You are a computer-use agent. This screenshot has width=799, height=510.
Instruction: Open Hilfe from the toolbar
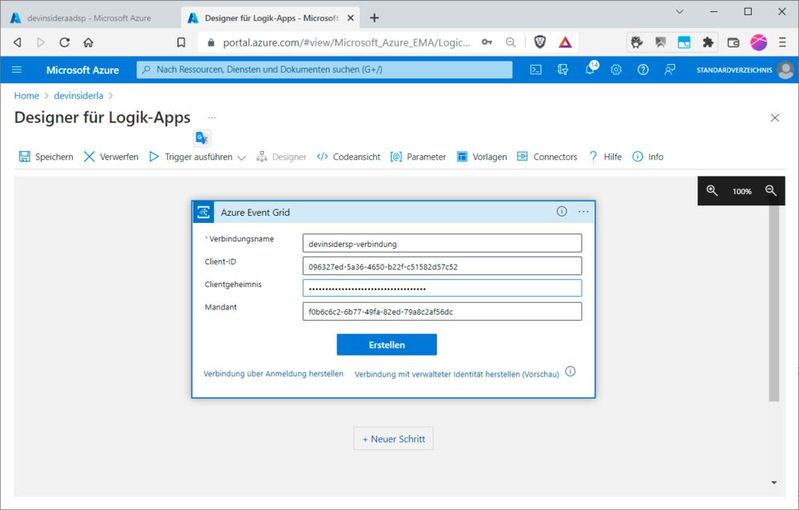(605, 156)
